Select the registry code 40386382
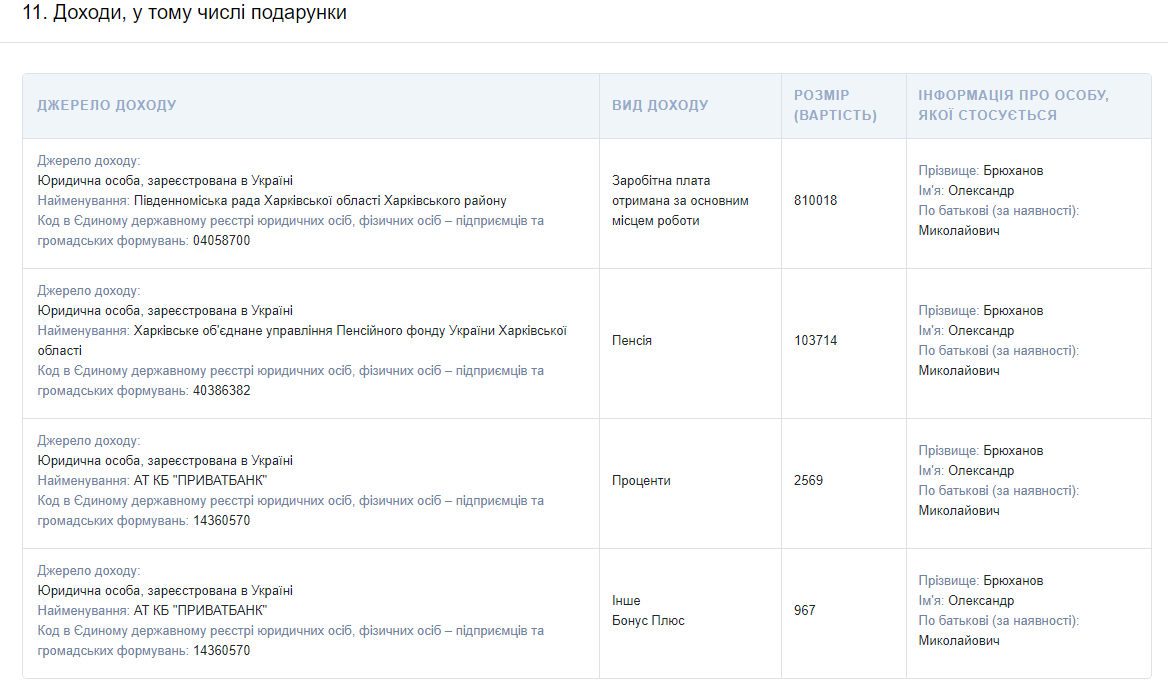This screenshot has height=691, width=1168. (x=221, y=390)
